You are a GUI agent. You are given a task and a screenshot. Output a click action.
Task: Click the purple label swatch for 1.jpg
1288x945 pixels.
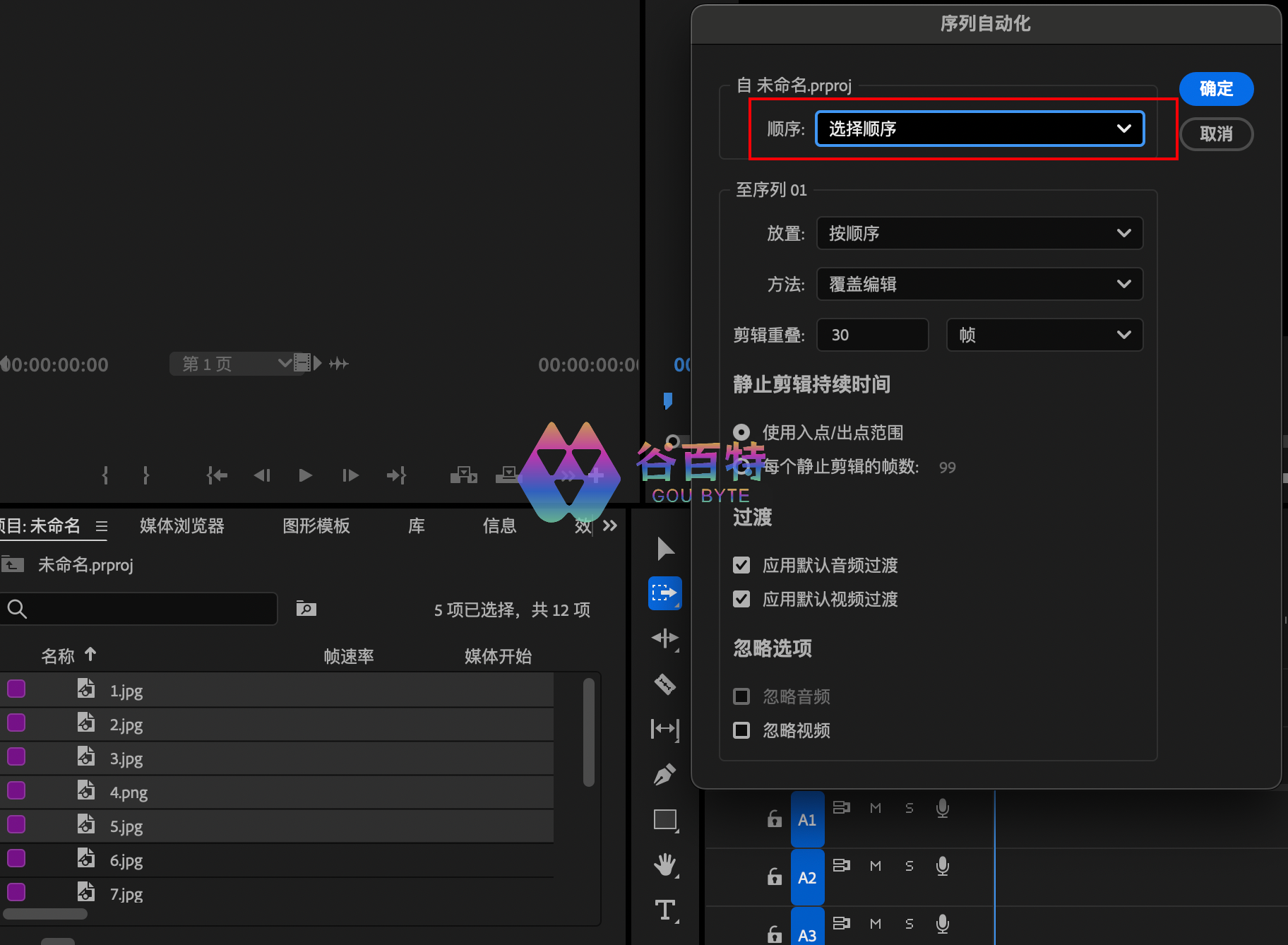[16, 689]
